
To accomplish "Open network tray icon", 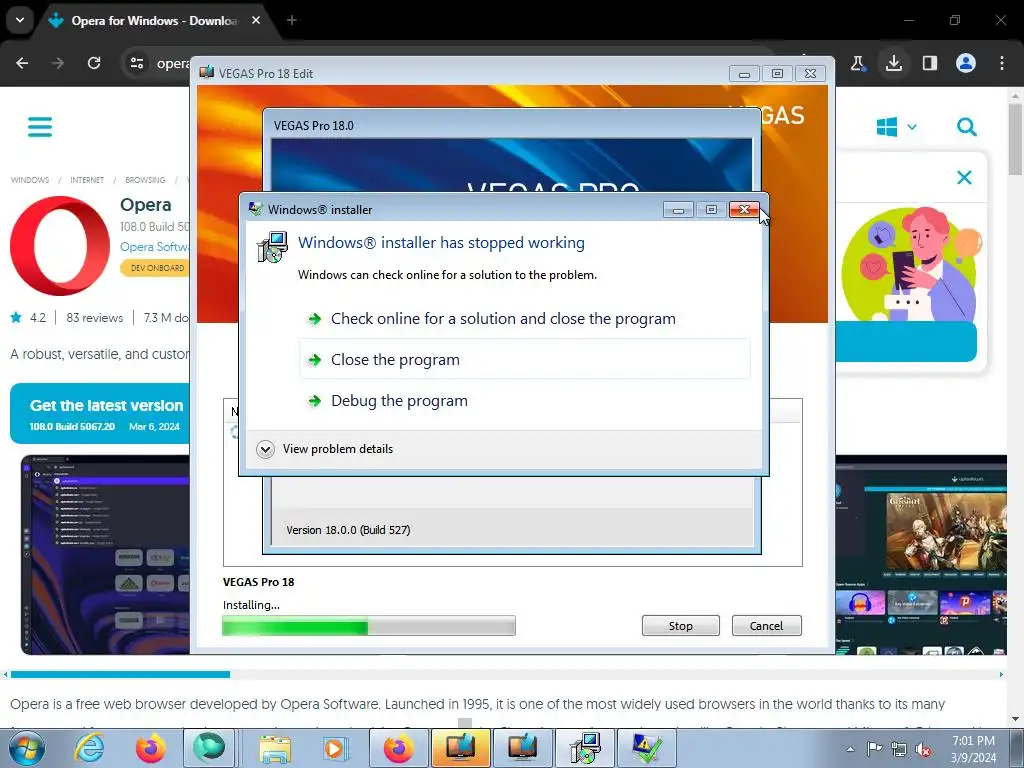I will pos(899,749).
